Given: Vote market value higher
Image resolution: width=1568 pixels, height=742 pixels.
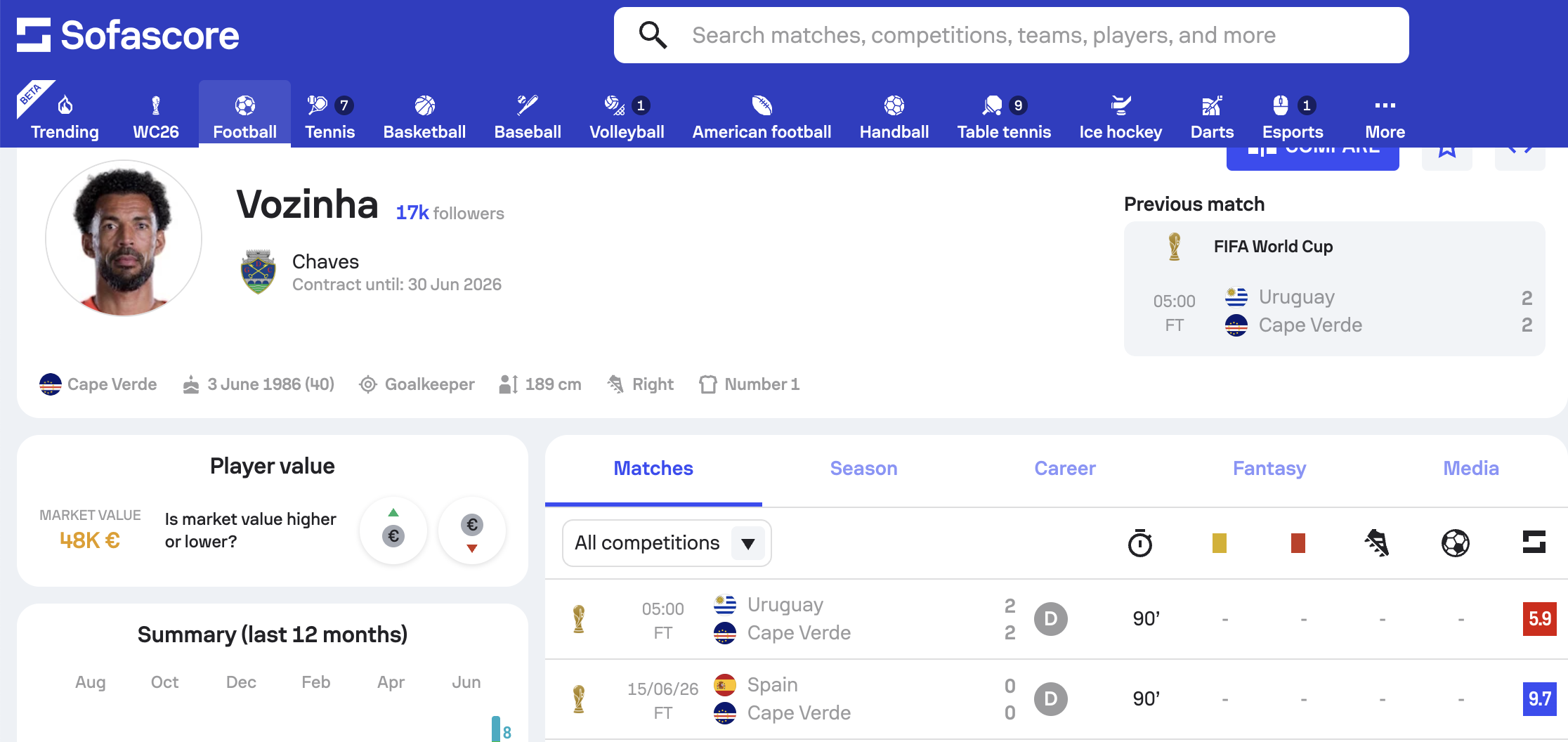Looking at the screenshot, I should [x=393, y=531].
